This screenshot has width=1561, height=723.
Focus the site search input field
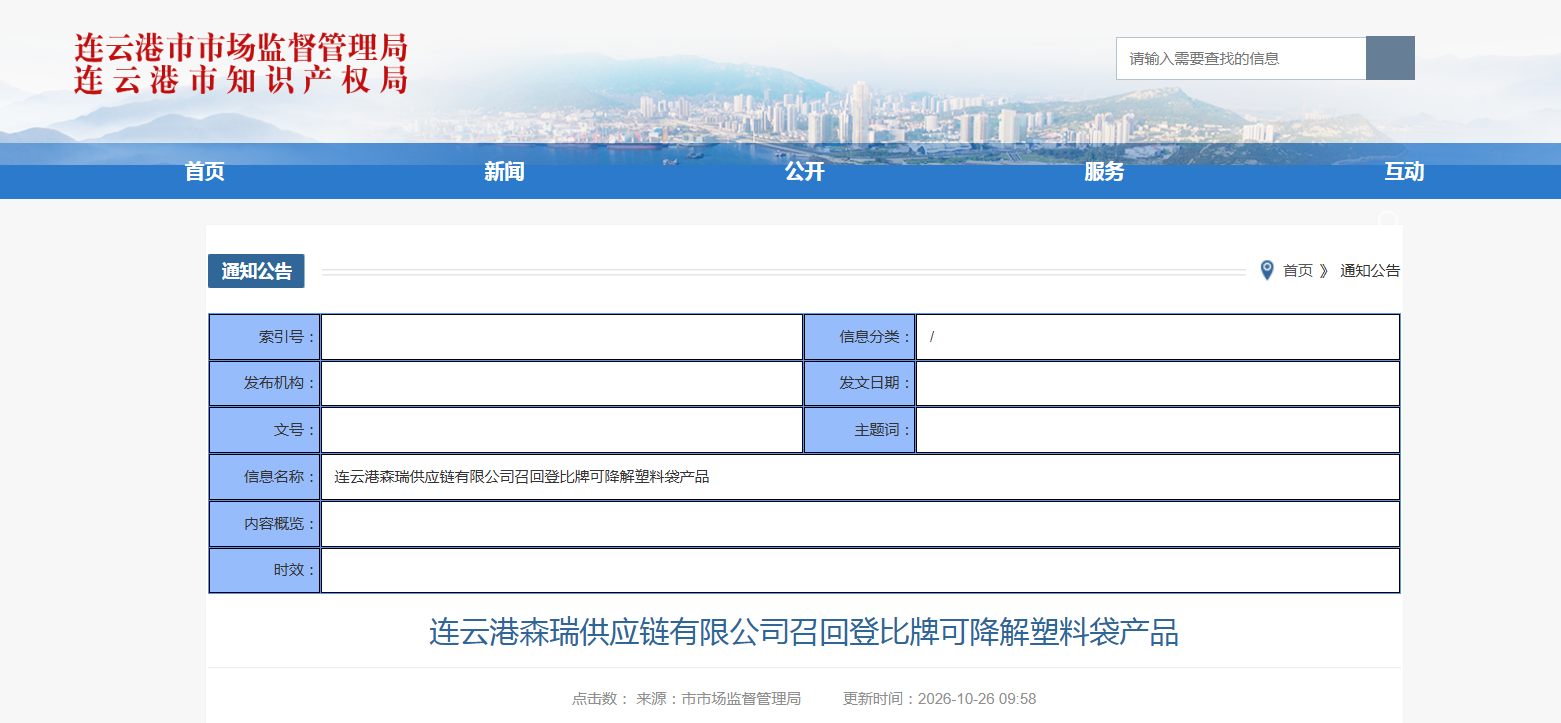pos(1241,58)
